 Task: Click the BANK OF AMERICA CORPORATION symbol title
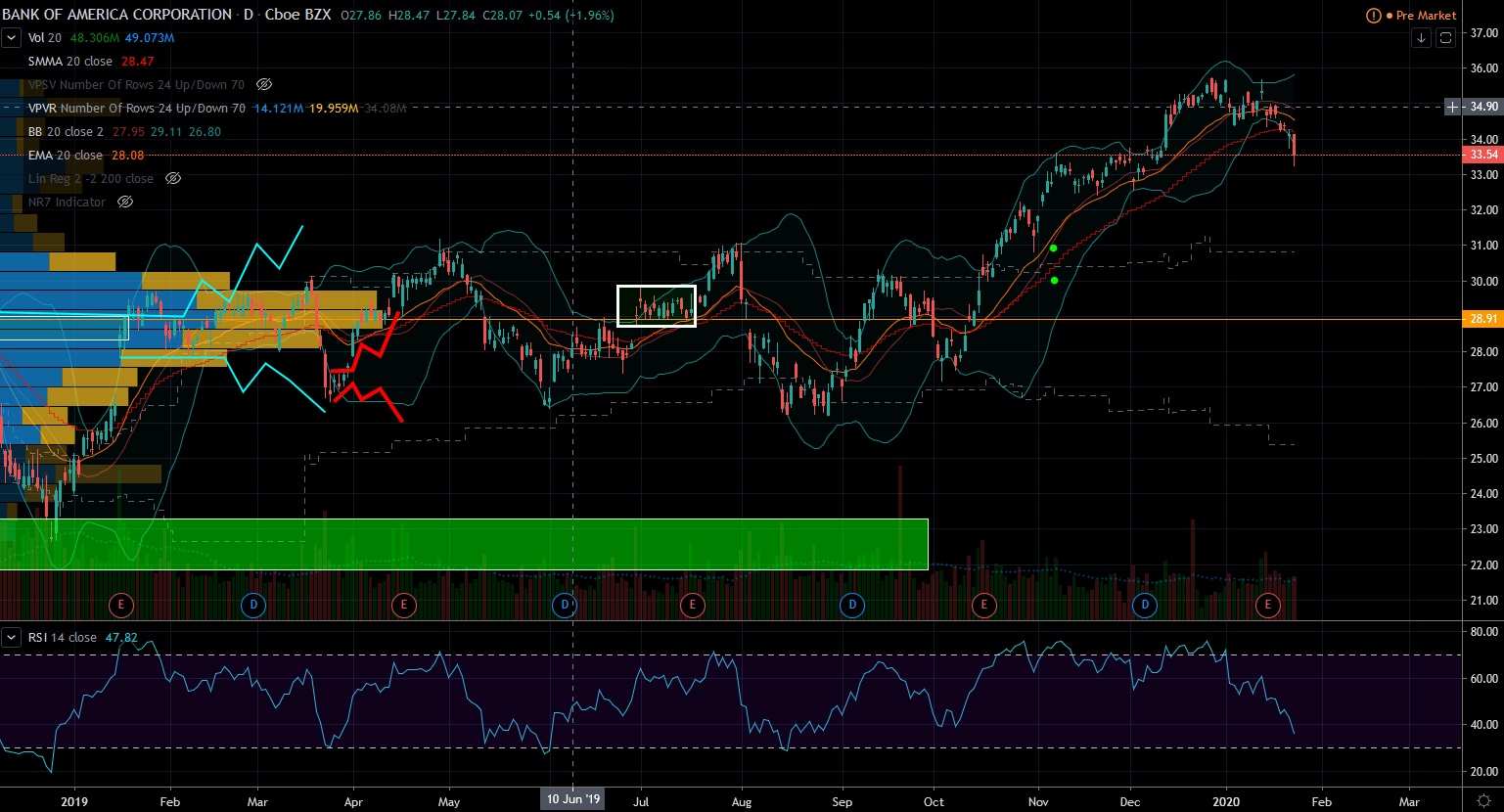[116, 15]
